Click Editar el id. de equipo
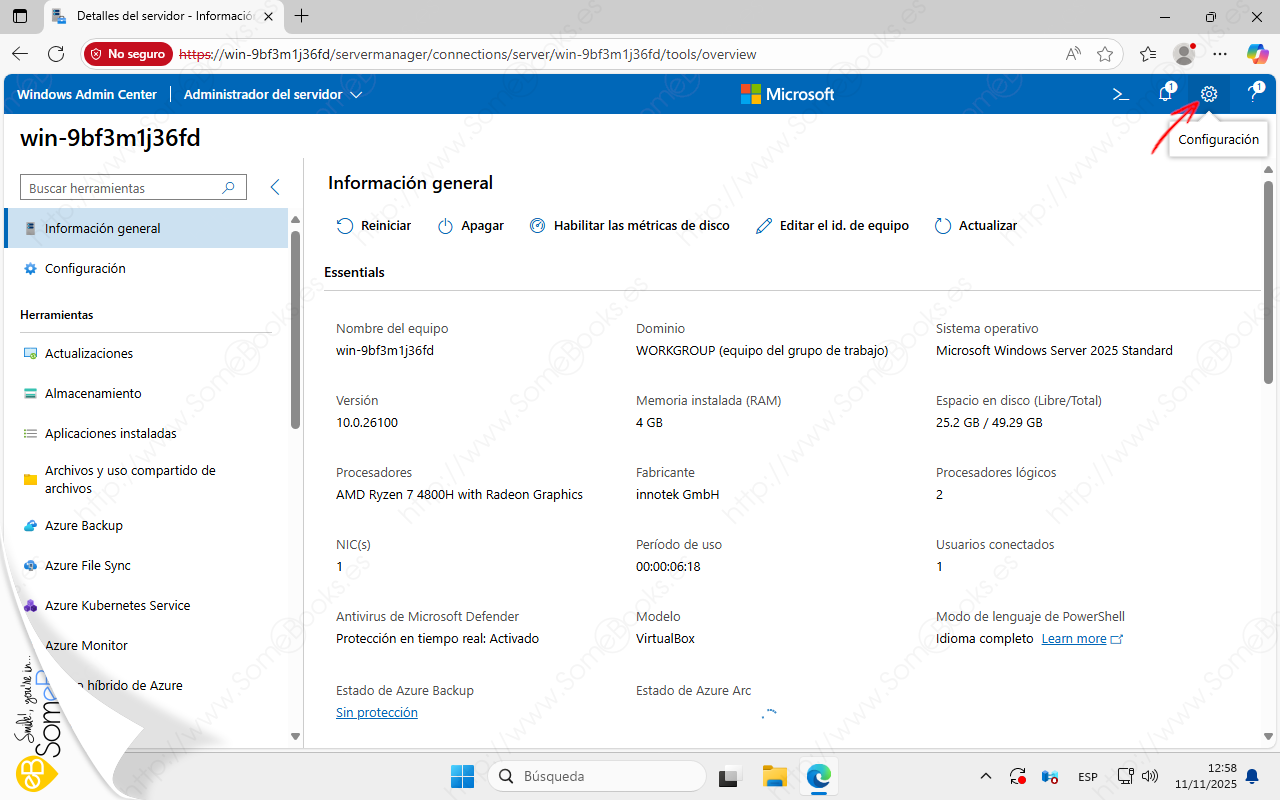Viewport: 1280px width, 800px height. coord(832,226)
